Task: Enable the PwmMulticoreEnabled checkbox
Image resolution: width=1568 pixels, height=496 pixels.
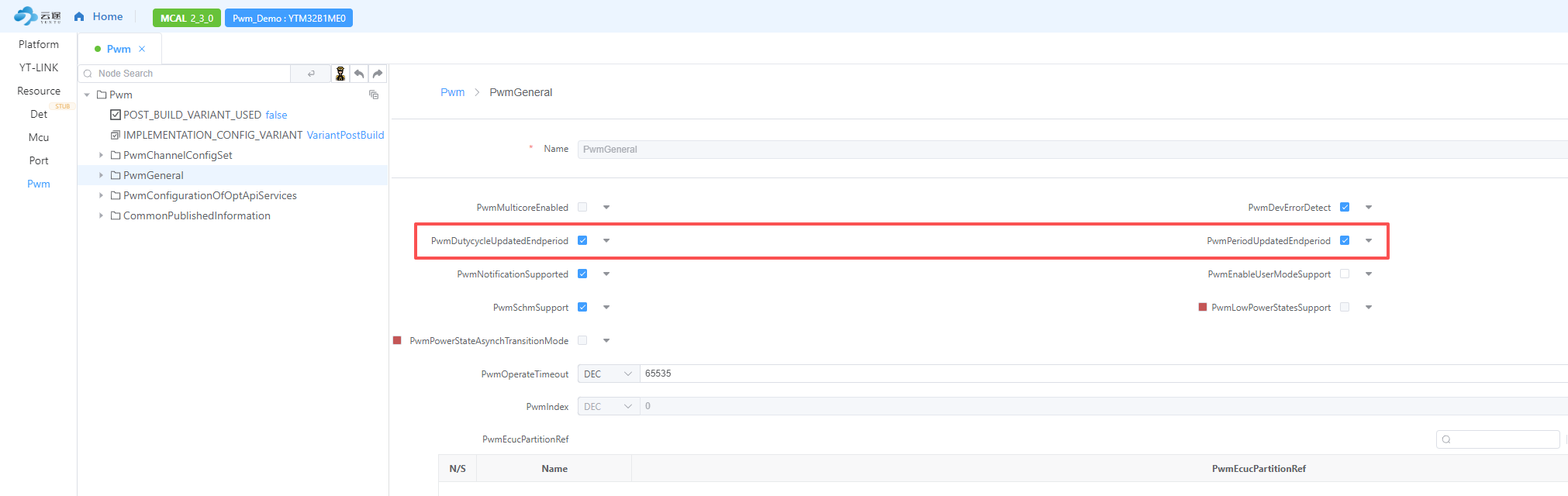Action: point(582,207)
